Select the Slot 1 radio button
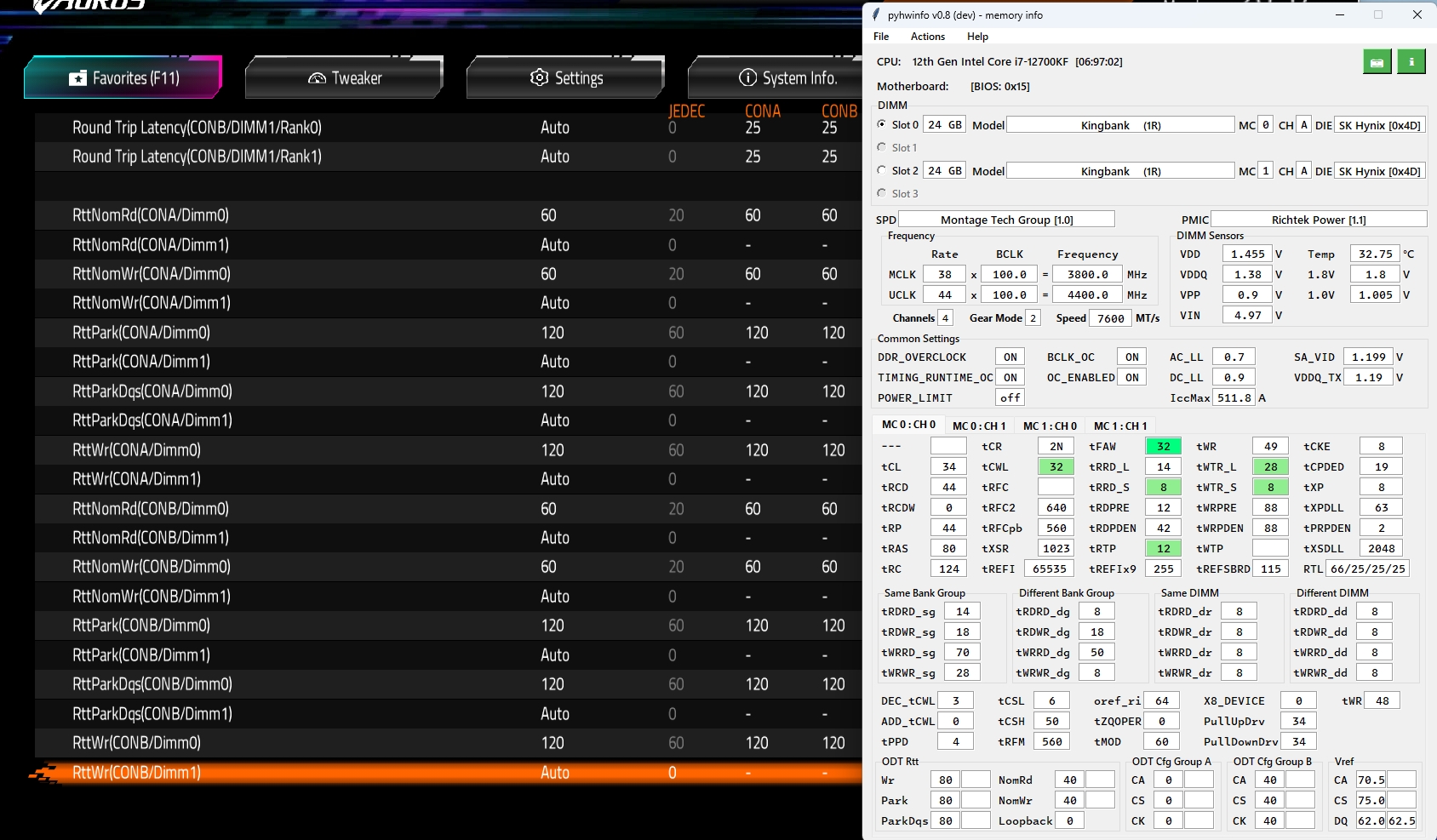This screenshot has height=840, width=1437. 882,147
